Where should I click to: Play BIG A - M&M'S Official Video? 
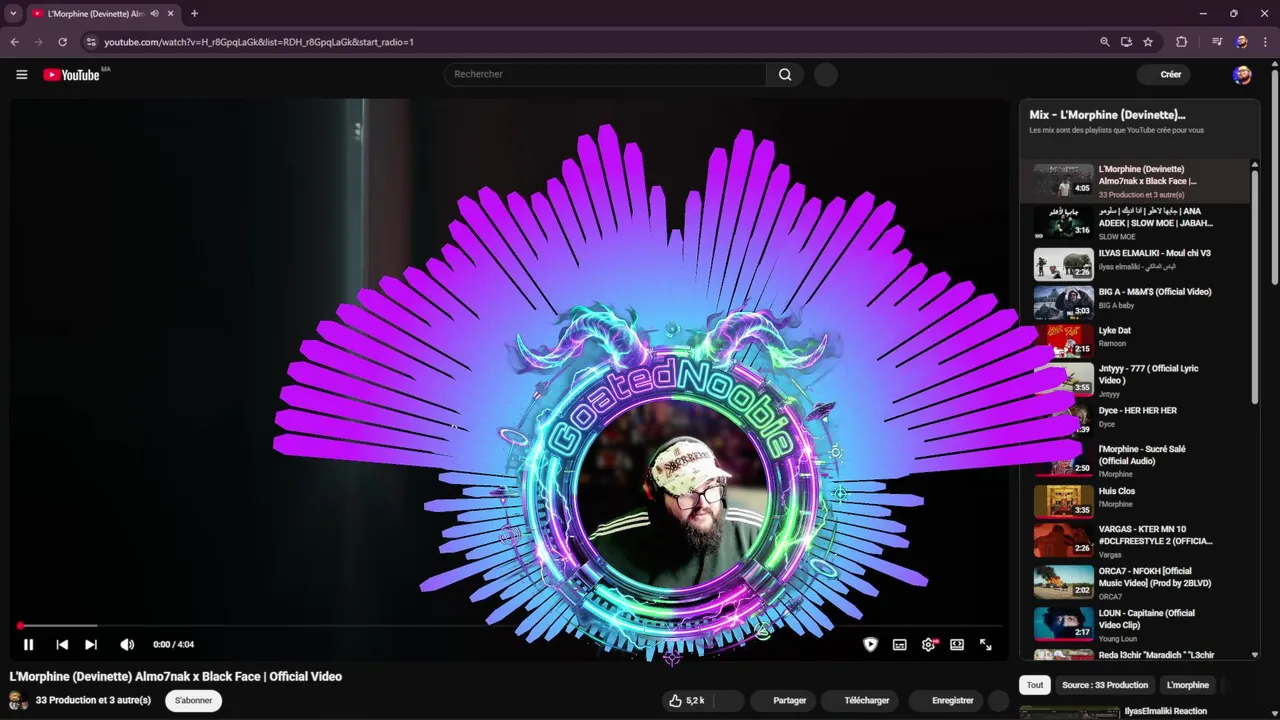[x=1136, y=303]
